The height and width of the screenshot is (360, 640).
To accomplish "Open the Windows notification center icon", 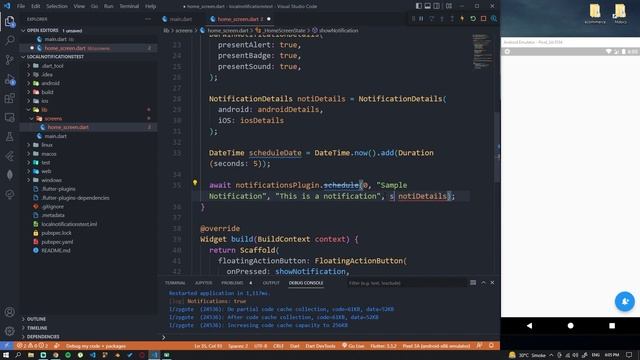I will pyautogui.click(x=629, y=355).
